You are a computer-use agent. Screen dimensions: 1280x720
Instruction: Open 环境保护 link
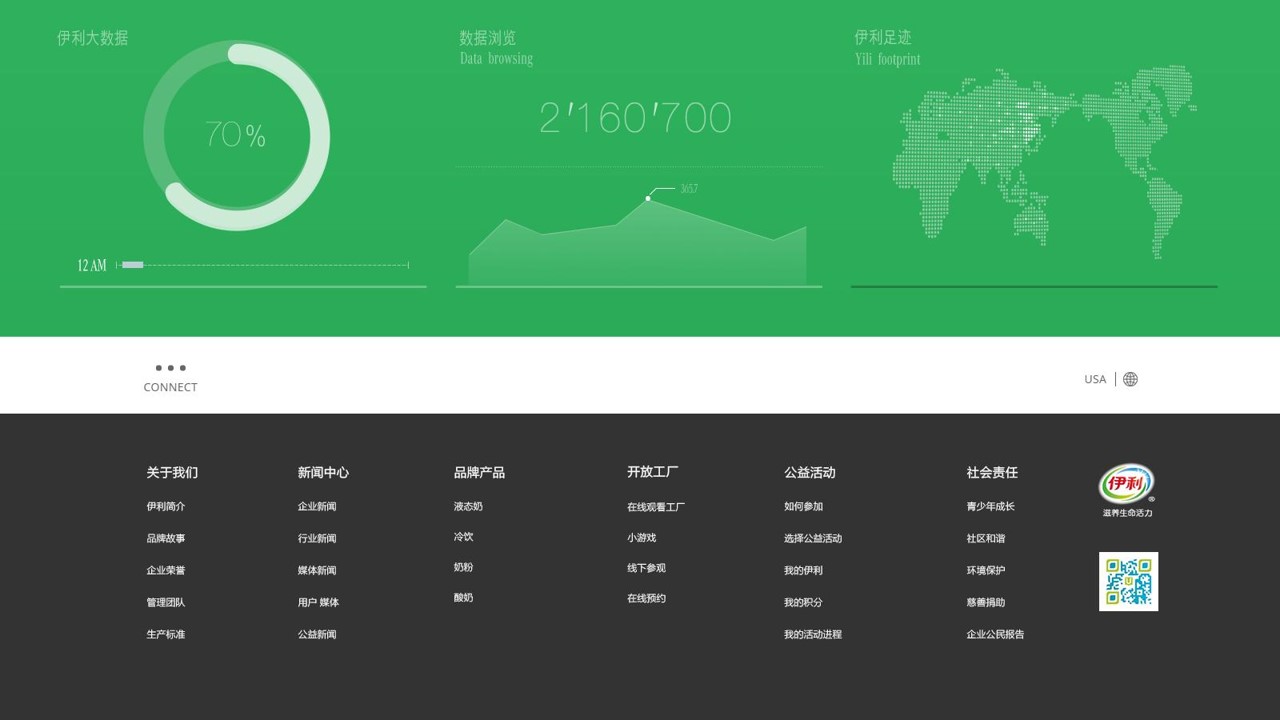click(x=986, y=570)
